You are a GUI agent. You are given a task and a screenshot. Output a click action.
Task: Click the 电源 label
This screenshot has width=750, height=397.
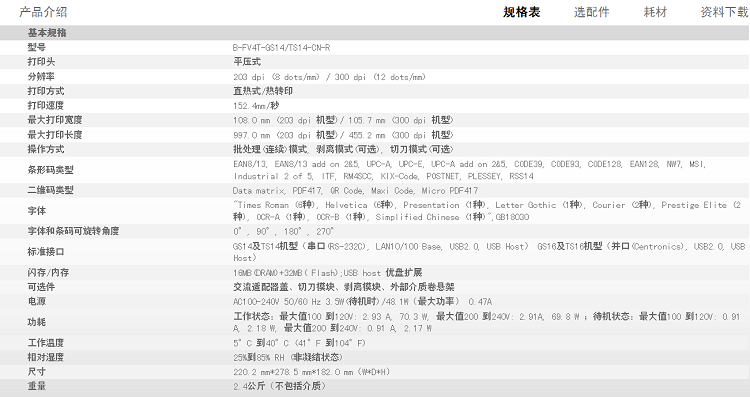(x=37, y=301)
